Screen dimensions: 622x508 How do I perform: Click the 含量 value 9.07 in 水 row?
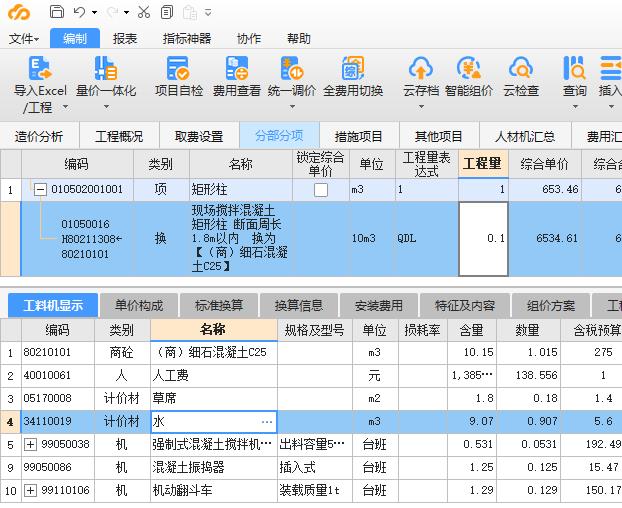click(x=472, y=422)
